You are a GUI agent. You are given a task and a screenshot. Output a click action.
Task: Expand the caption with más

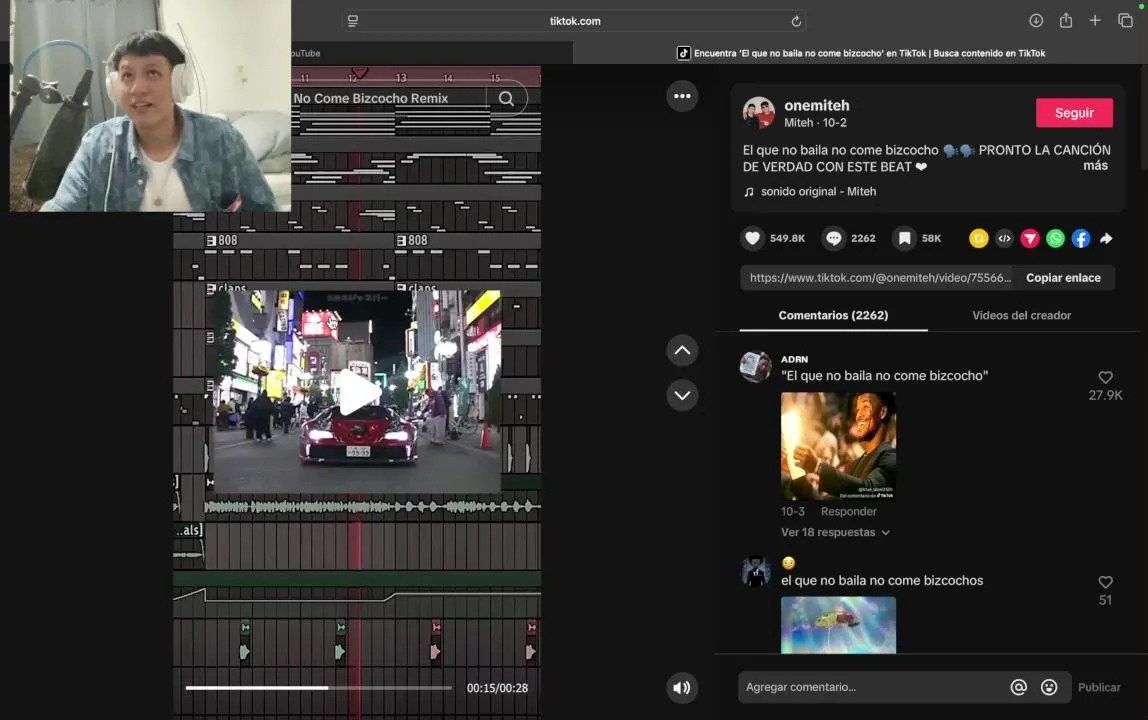point(1095,166)
